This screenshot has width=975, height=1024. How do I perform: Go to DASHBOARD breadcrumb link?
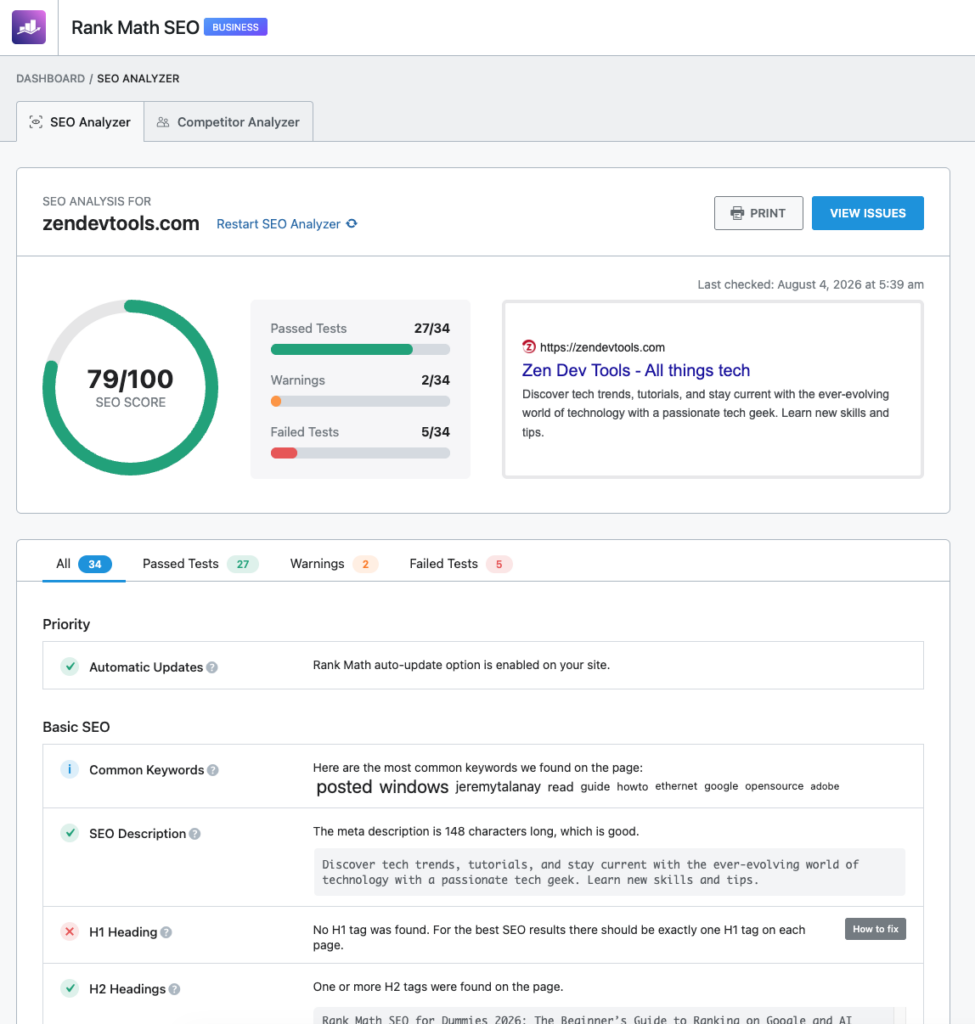click(x=50, y=78)
